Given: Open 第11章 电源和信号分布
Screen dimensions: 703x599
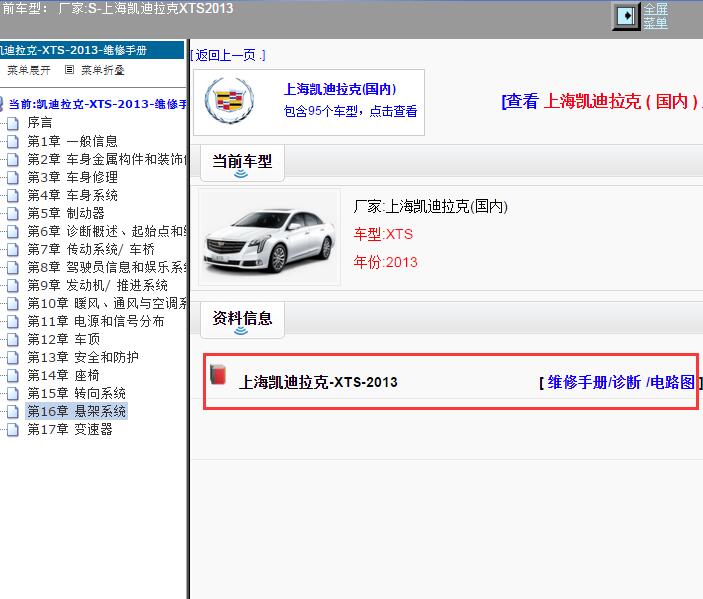Looking at the screenshot, I should pos(96,321).
